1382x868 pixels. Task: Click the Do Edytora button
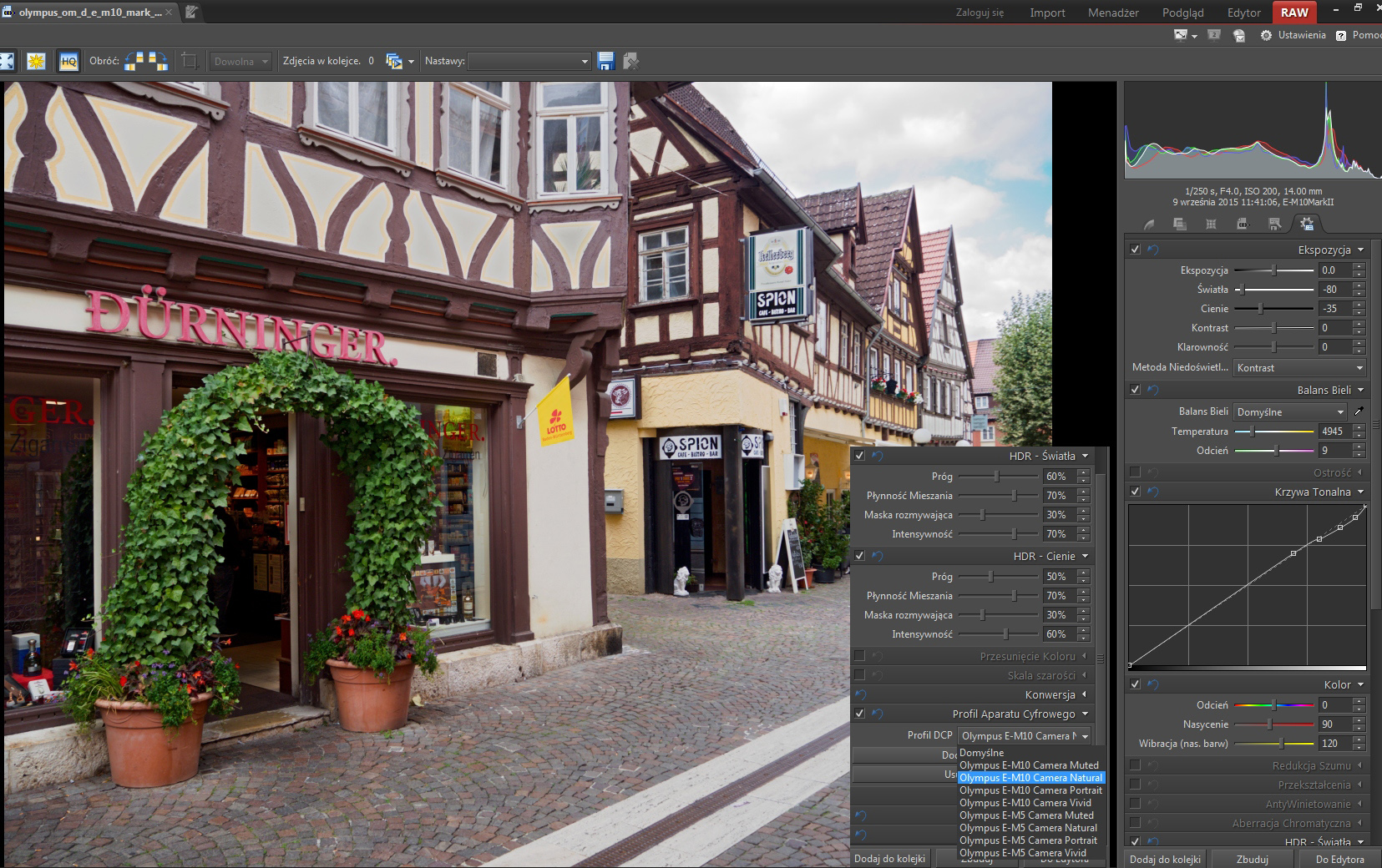(1339, 859)
